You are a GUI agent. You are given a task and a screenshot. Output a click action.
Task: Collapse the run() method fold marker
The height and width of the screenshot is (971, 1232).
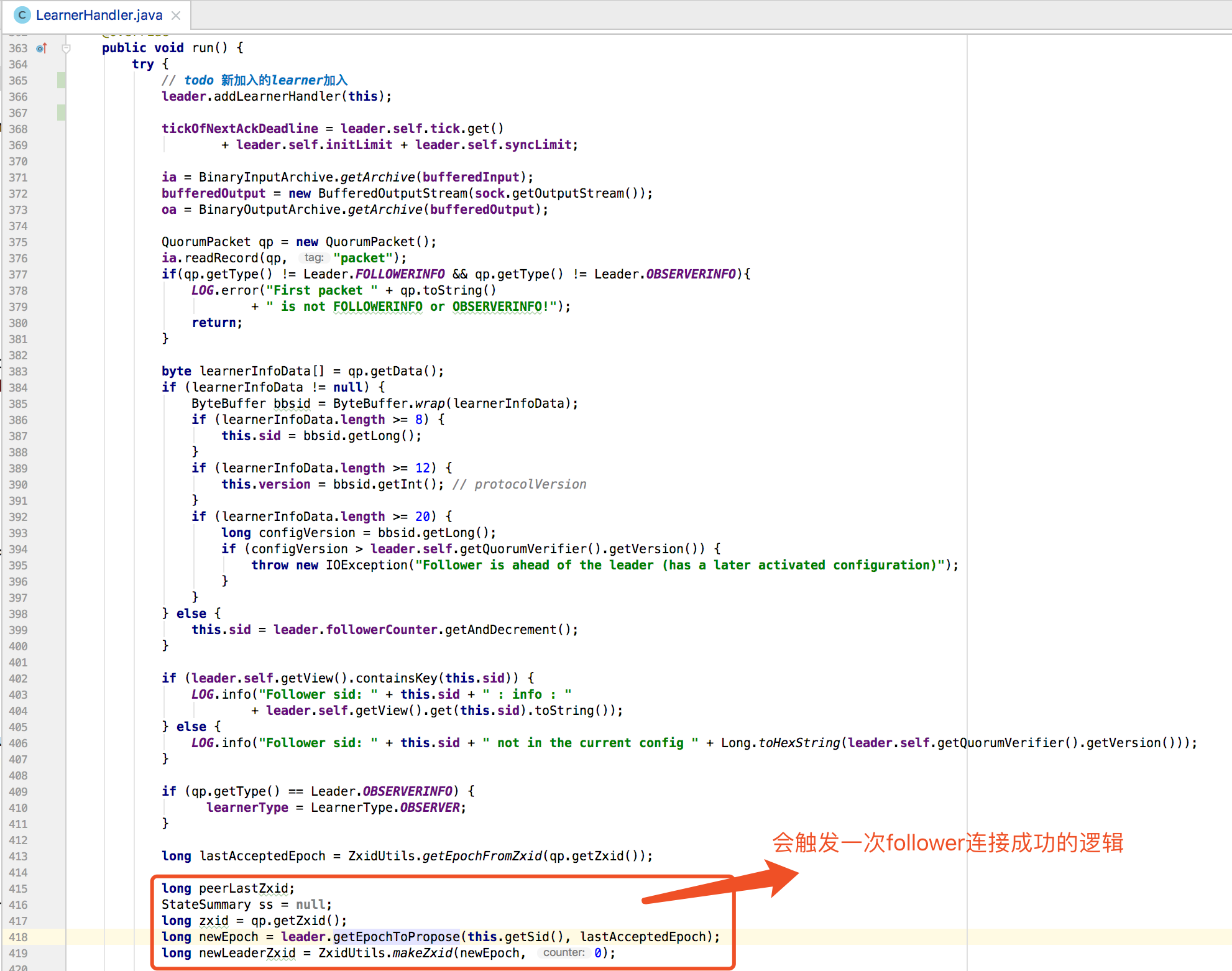coord(66,48)
